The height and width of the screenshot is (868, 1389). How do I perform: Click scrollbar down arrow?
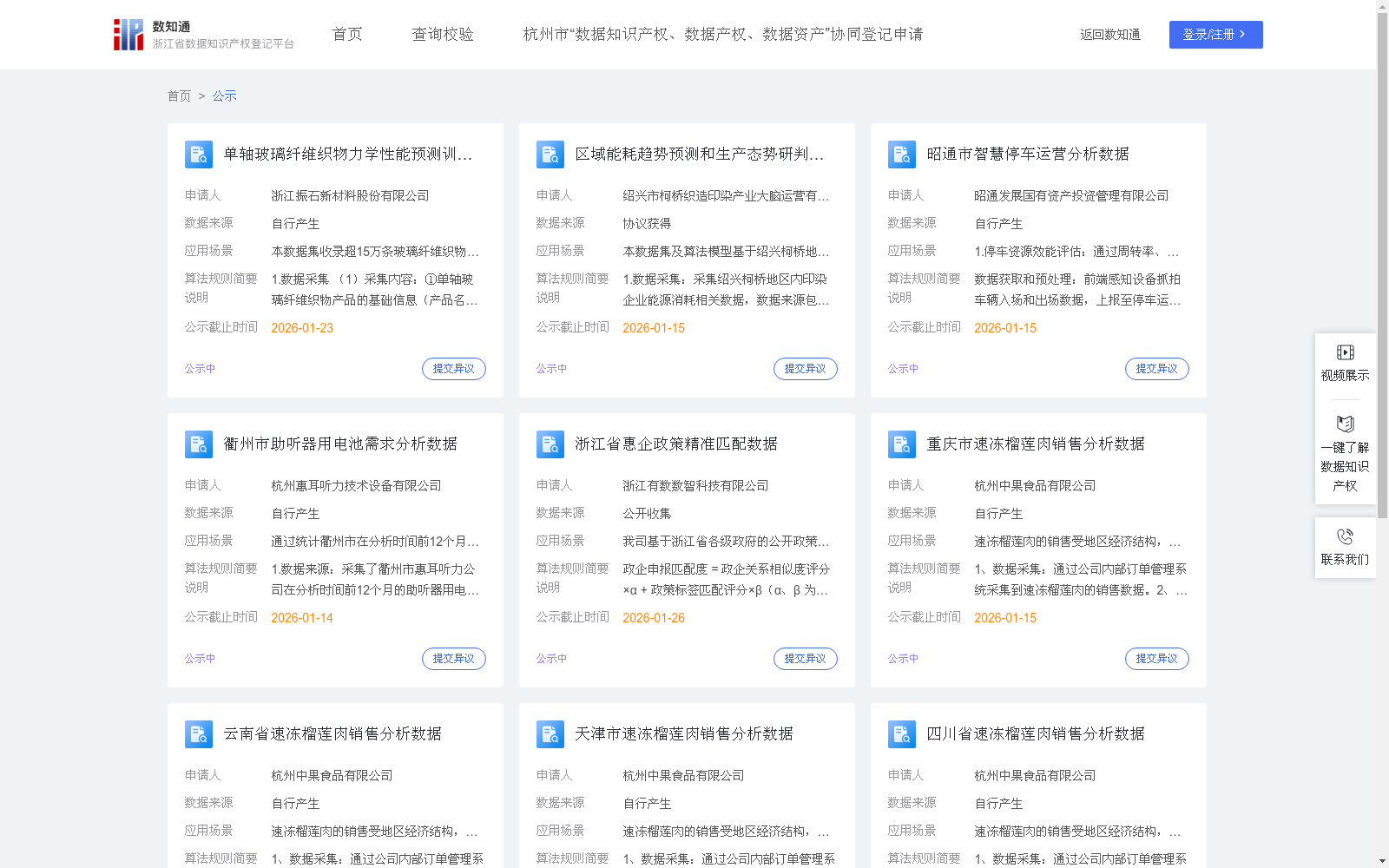(1382, 862)
